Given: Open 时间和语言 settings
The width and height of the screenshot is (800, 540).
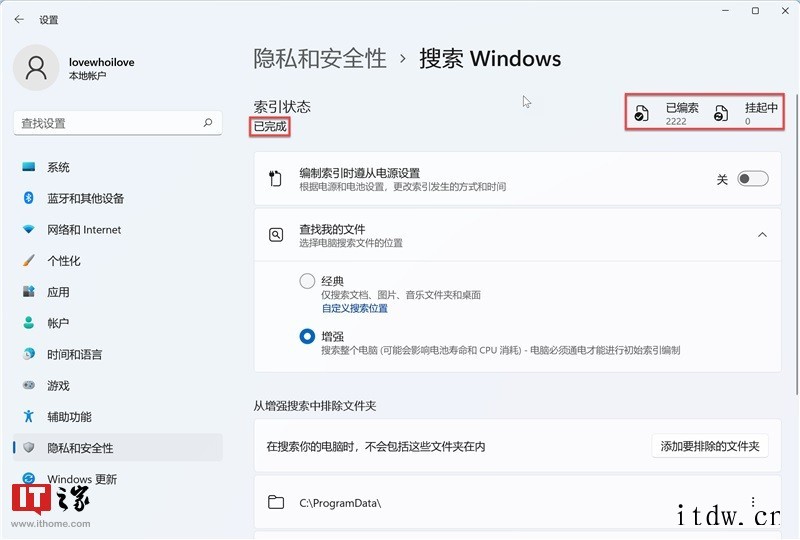Looking at the screenshot, I should tap(118, 354).
